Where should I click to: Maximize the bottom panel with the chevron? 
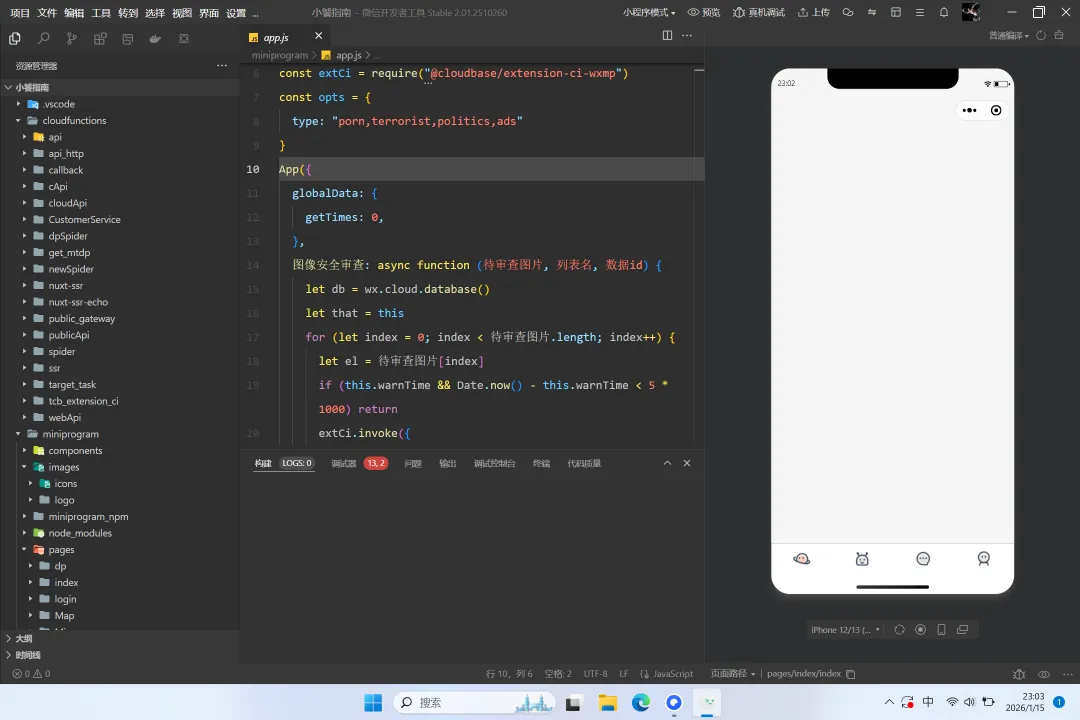(x=667, y=463)
